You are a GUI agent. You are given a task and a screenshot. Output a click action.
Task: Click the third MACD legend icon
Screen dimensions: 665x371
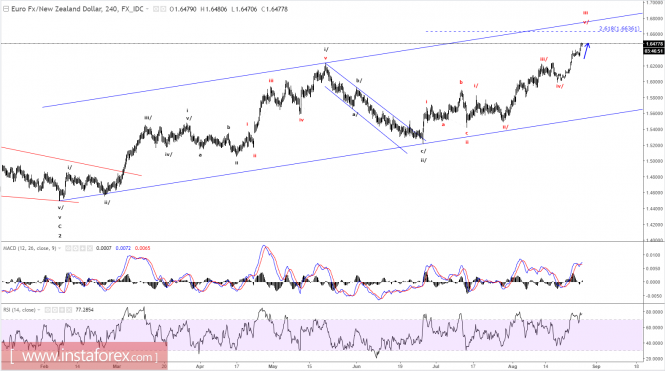[83, 248]
